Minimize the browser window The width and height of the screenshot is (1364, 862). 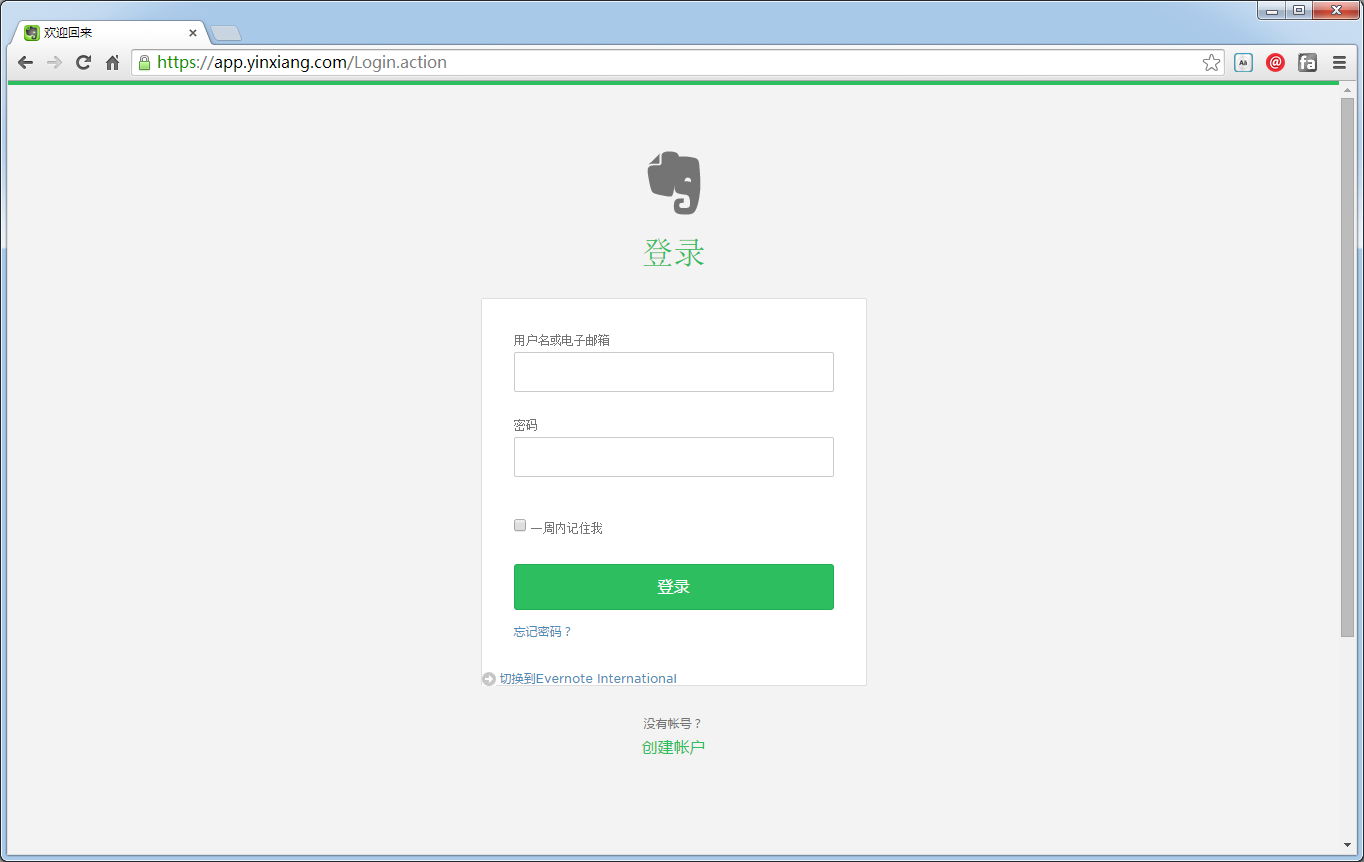coord(1272,10)
